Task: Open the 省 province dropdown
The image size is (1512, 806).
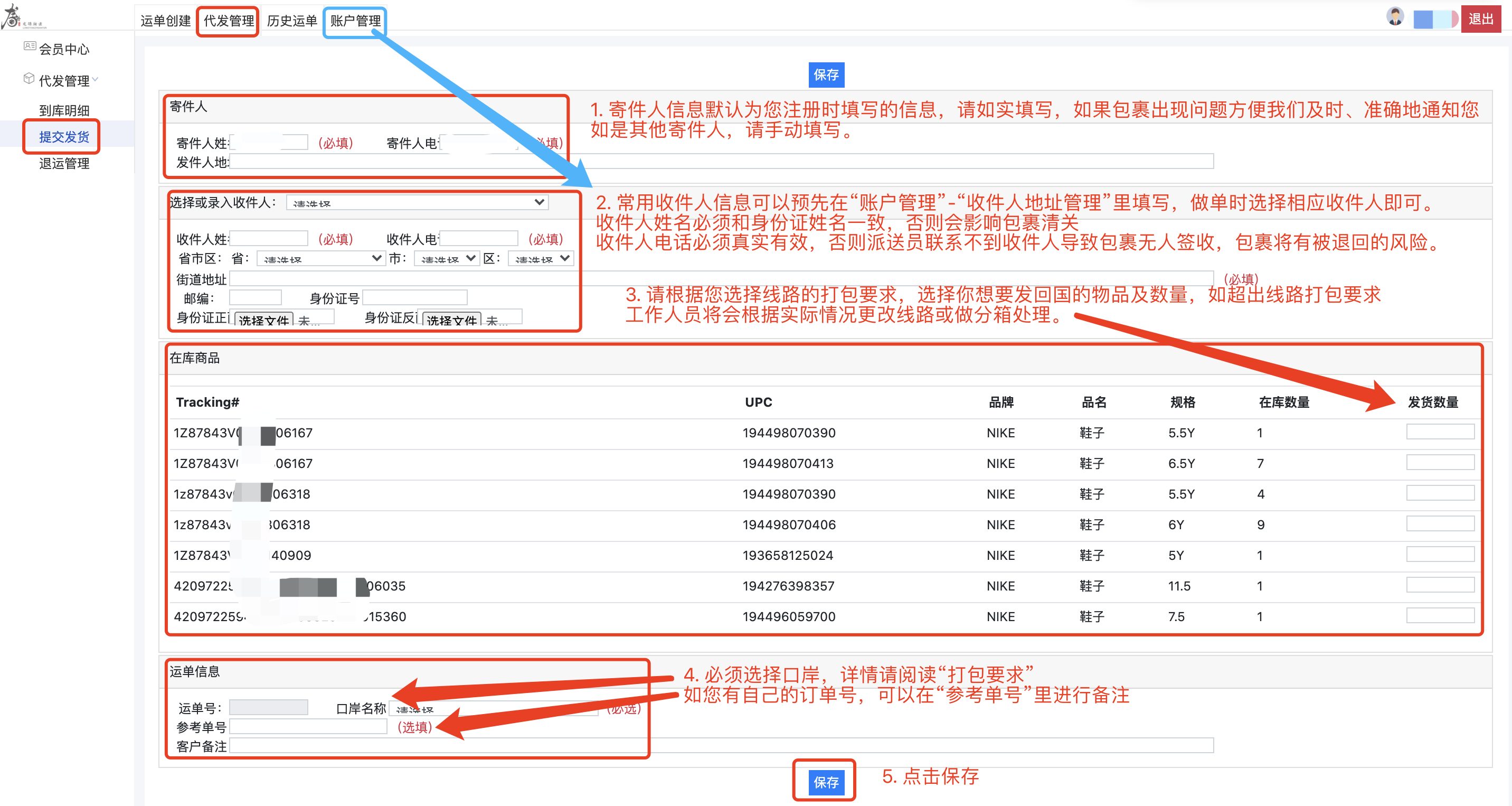Action: coord(320,258)
